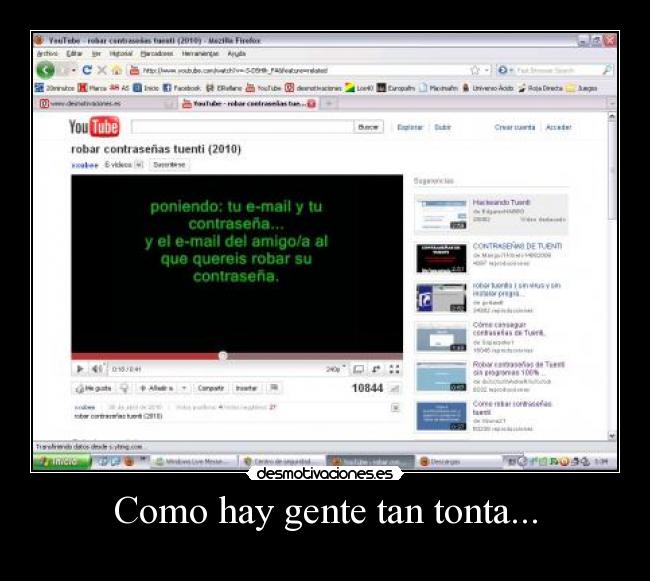The image size is (650, 581).
Task: Switch the player to wide view icon
Action: pos(358,369)
